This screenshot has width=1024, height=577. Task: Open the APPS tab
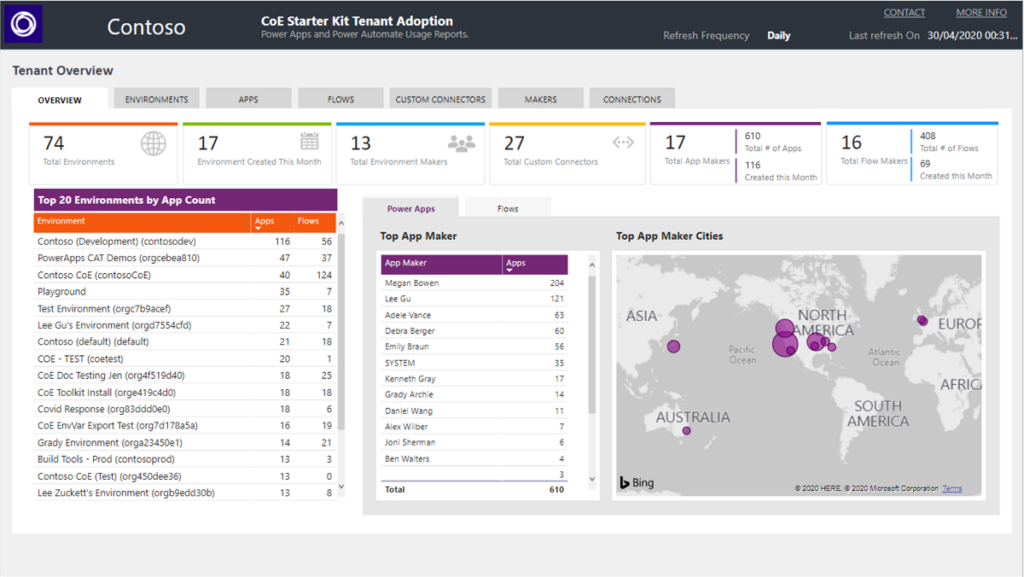click(x=250, y=97)
